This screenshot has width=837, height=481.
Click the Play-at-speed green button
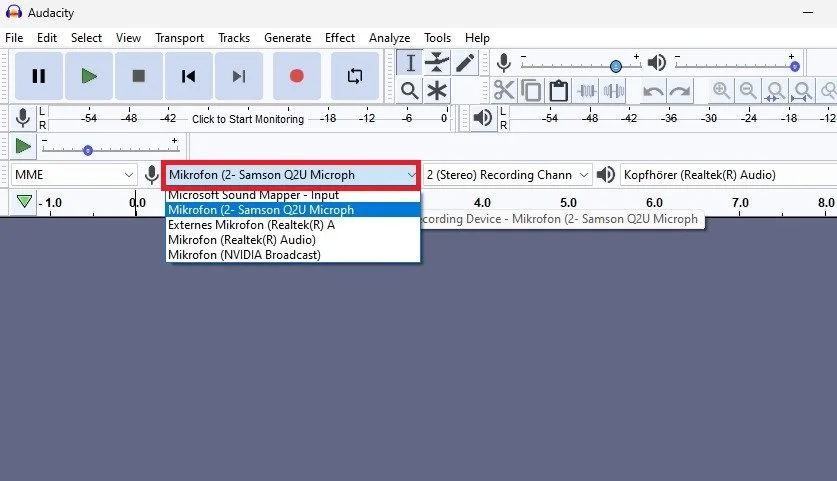click(x=22, y=146)
